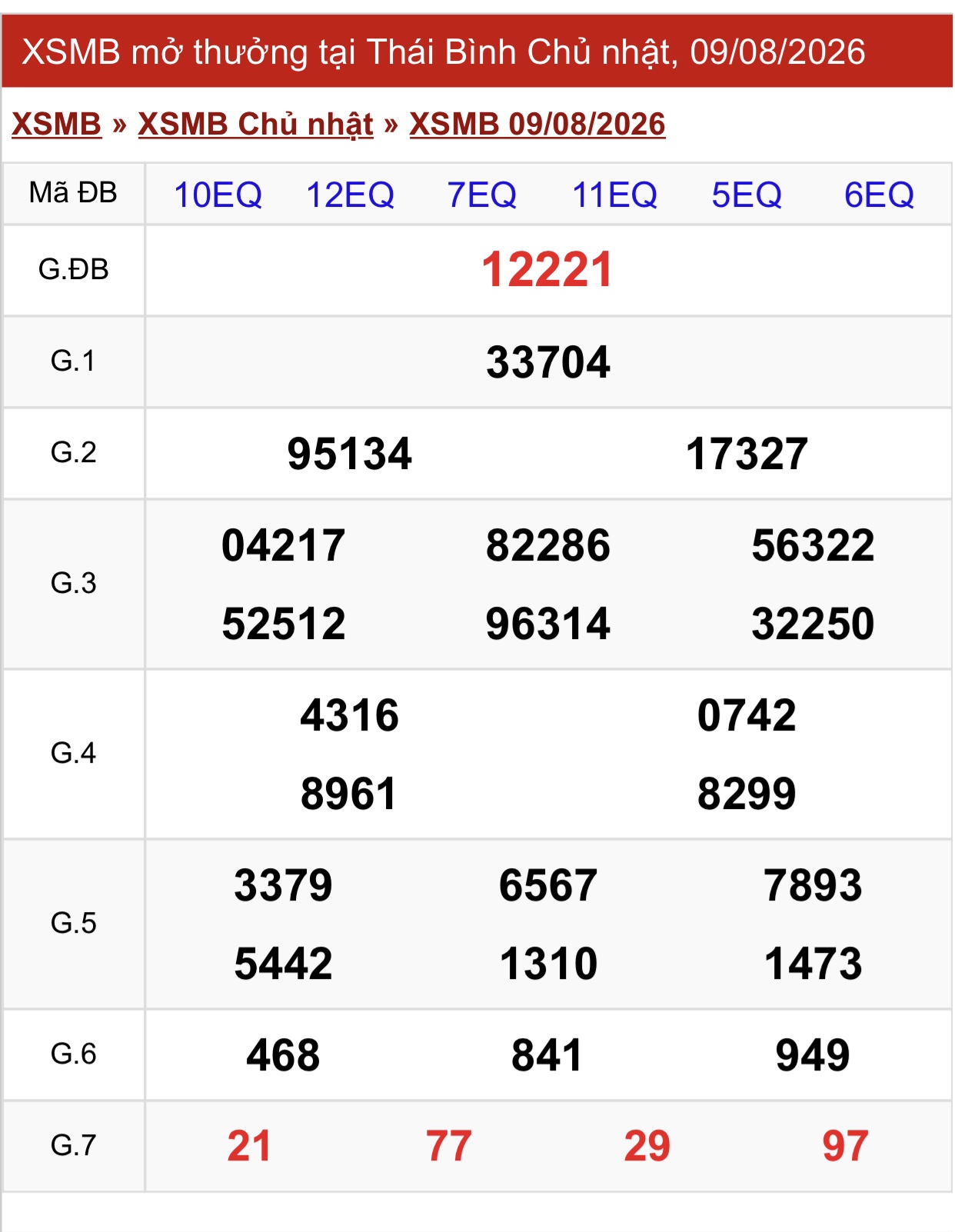The image size is (955, 1232).
Task: Open the XSMB 09/08/2026 breadcrumb link
Action: tap(537, 124)
